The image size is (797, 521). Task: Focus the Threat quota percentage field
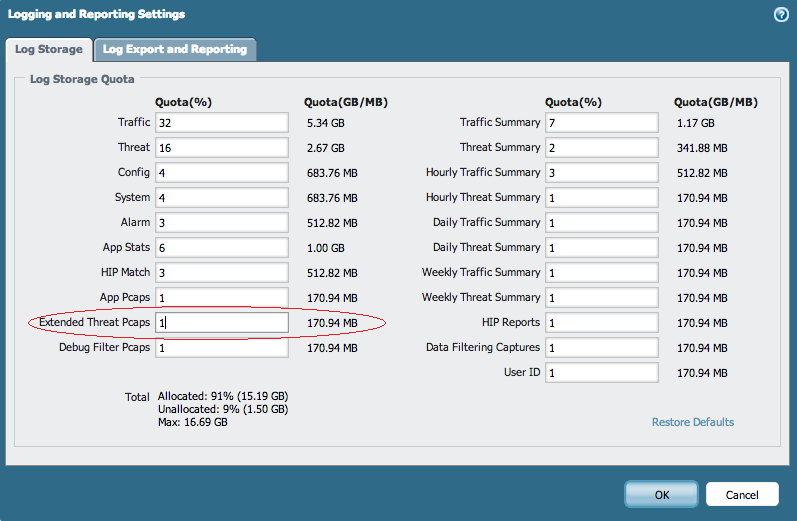[x=221, y=147]
